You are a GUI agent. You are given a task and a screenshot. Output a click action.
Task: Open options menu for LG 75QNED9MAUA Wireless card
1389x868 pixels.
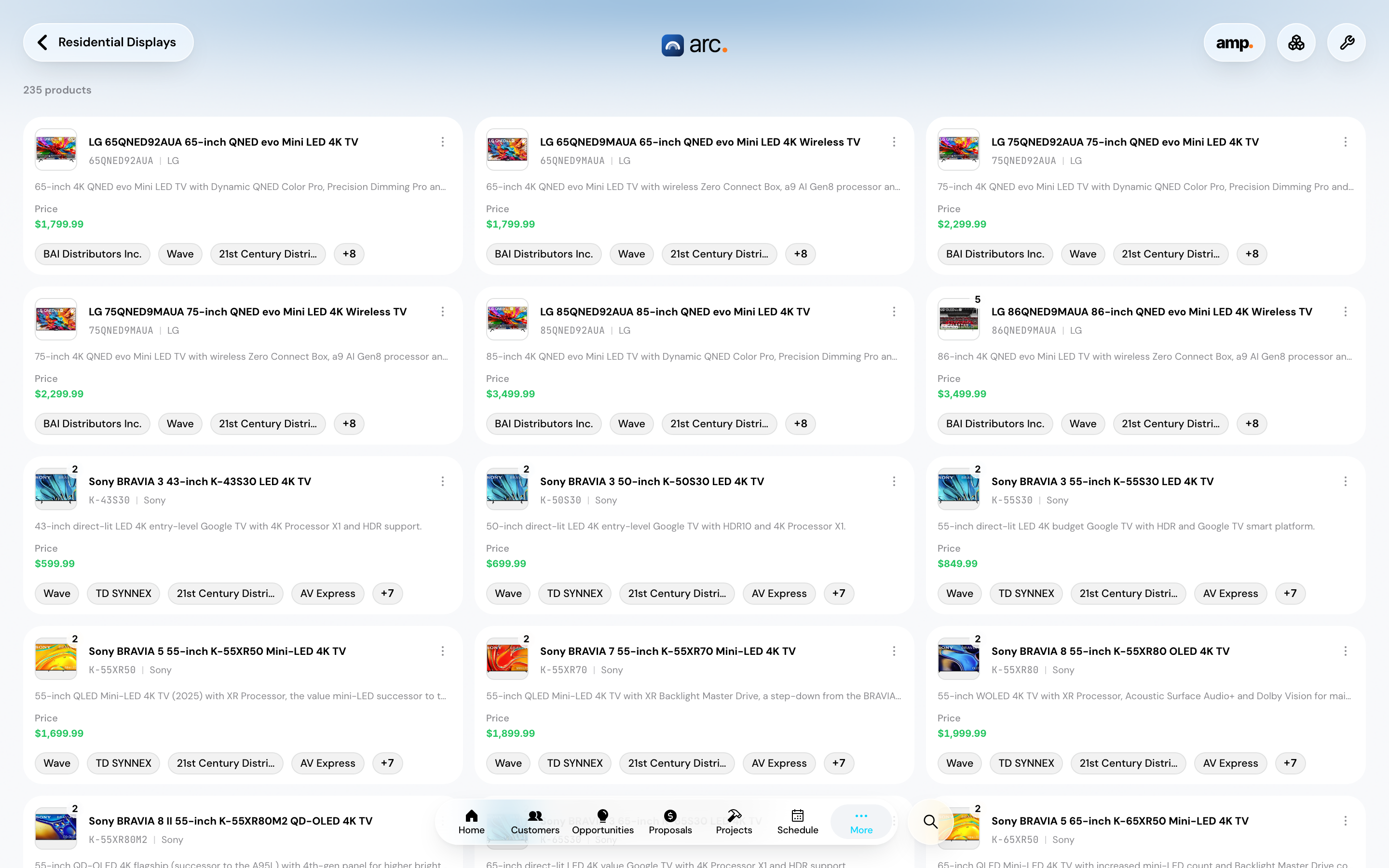pos(443,312)
